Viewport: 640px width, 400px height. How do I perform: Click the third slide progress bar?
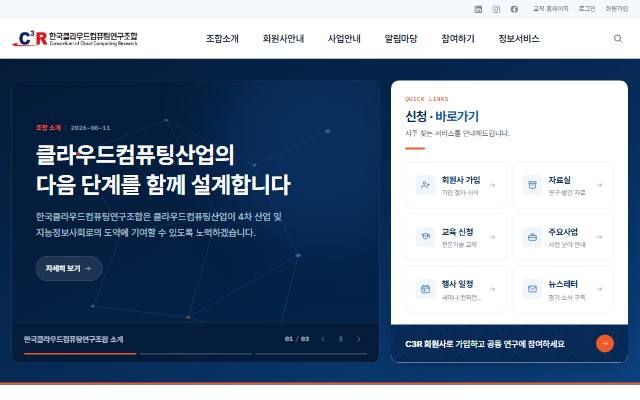click(311, 354)
